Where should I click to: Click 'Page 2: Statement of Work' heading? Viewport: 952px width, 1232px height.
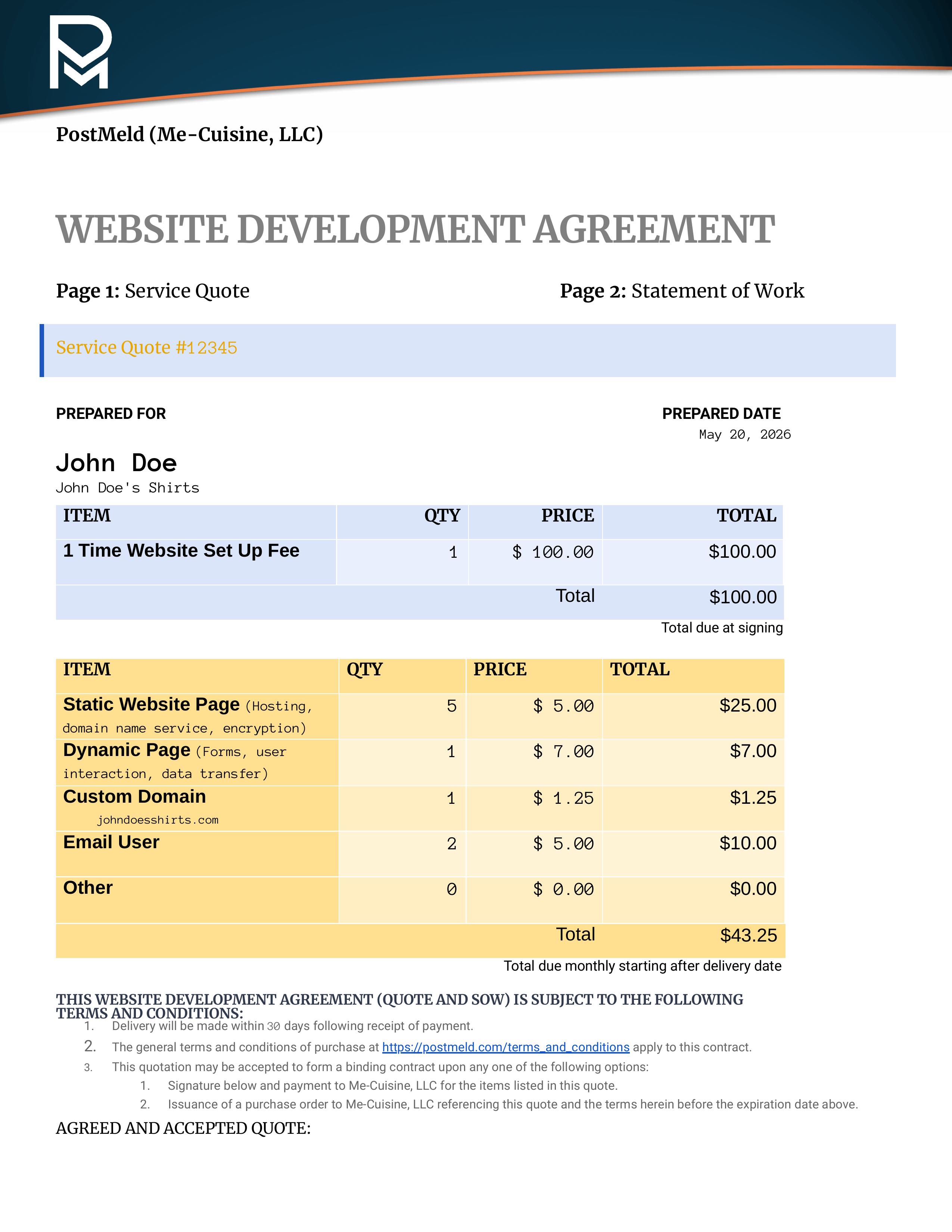click(682, 291)
